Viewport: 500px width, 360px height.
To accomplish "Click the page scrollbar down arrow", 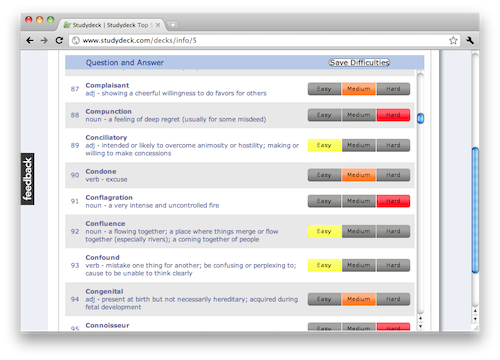I will click(475, 319).
